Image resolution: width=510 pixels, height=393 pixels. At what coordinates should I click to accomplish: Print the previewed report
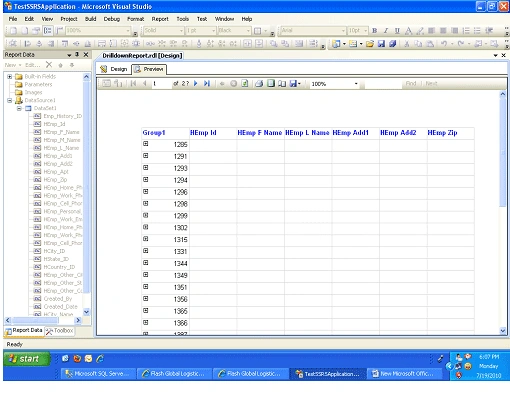pos(259,83)
